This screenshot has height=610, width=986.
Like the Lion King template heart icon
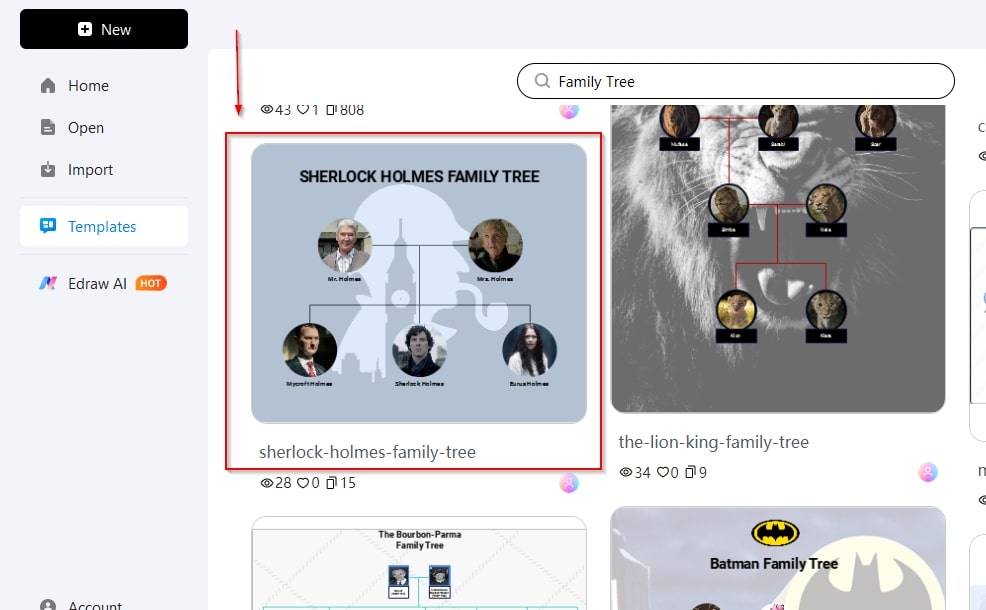click(x=663, y=472)
